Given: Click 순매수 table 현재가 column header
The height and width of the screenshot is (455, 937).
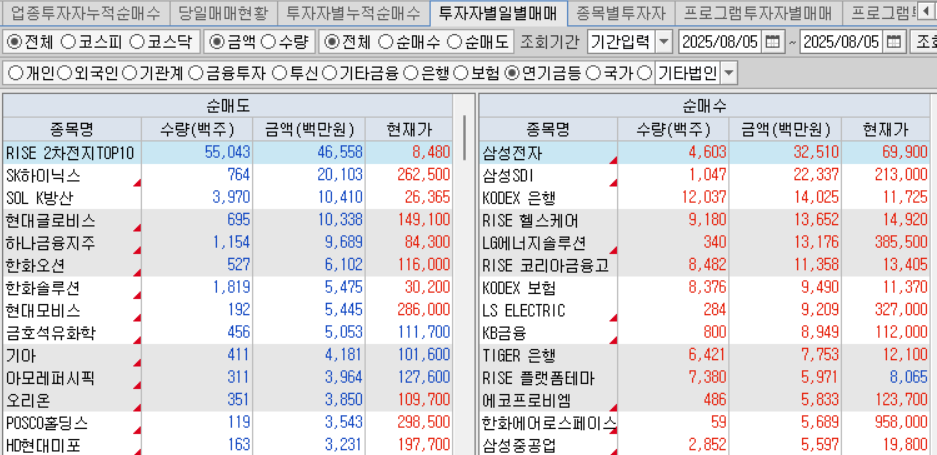Looking at the screenshot, I should click(x=886, y=129).
